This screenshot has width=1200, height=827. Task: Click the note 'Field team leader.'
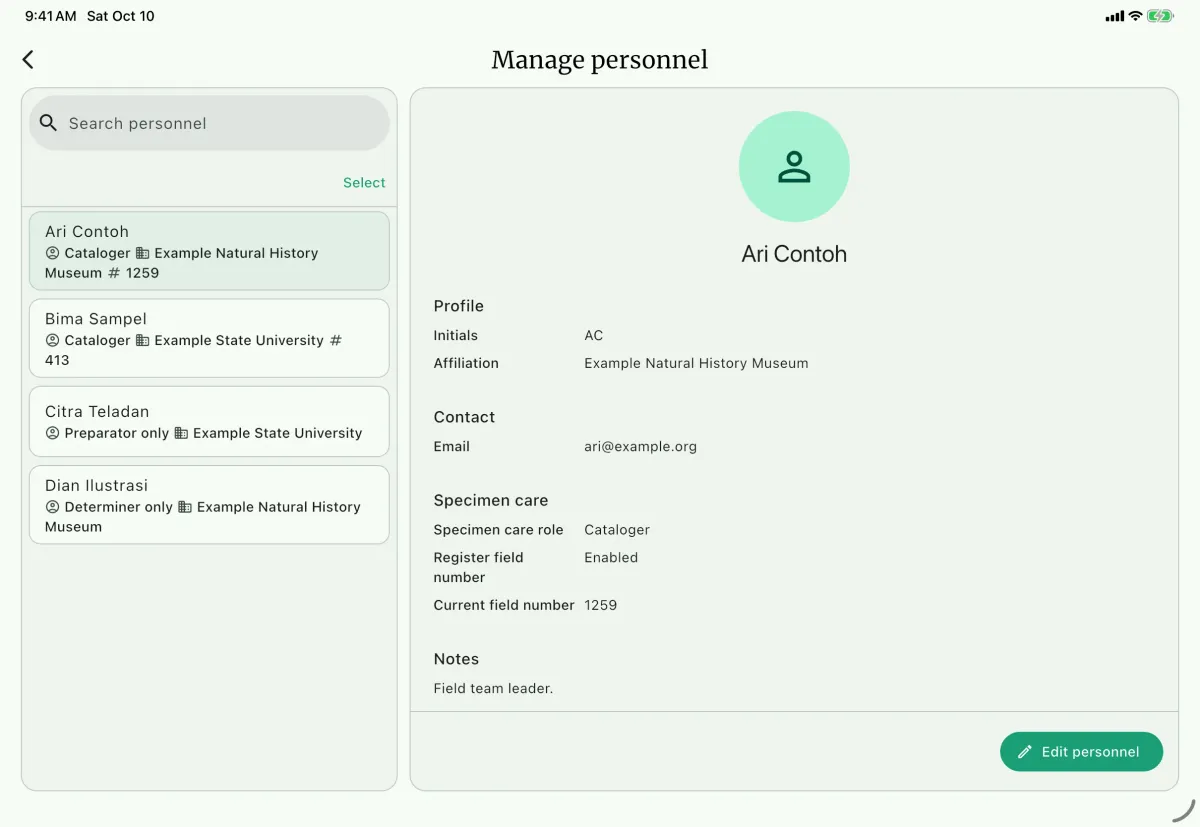tap(493, 689)
